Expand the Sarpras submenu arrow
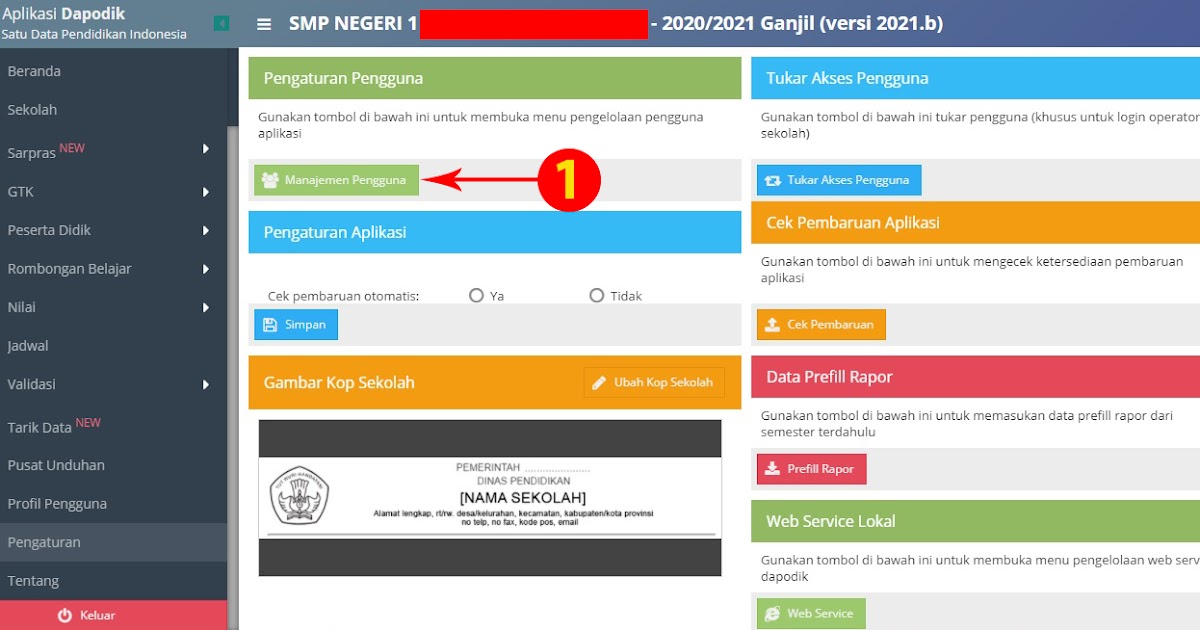 (x=206, y=149)
